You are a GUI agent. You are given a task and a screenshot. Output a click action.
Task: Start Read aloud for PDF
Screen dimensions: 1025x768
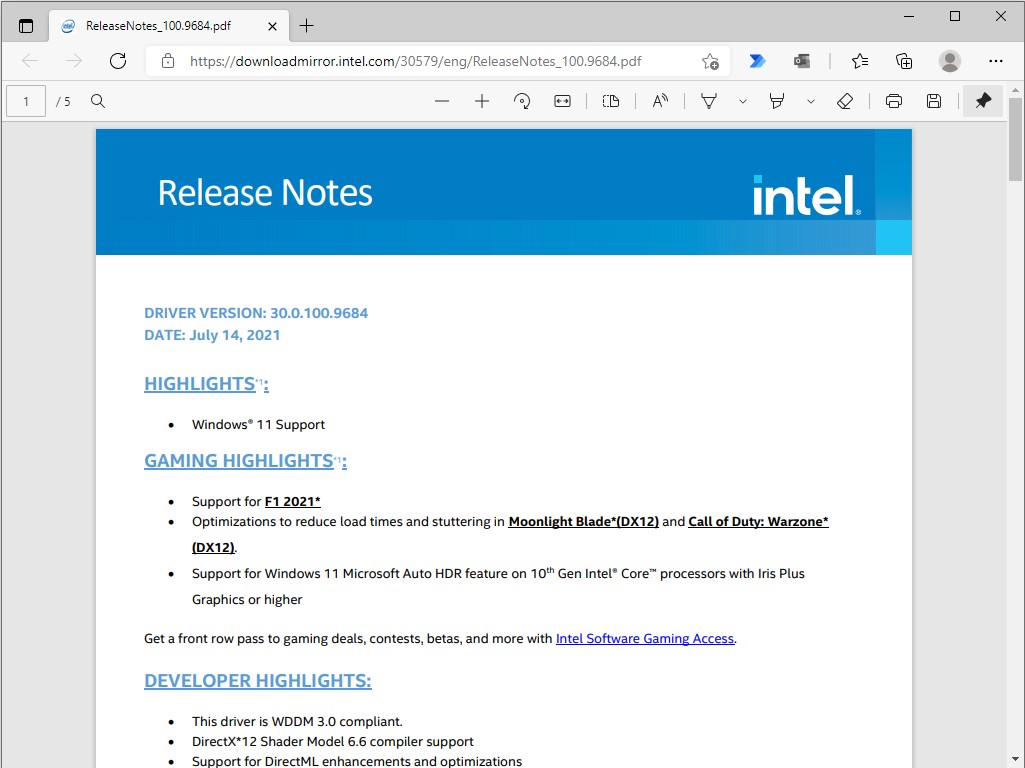click(x=660, y=101)
